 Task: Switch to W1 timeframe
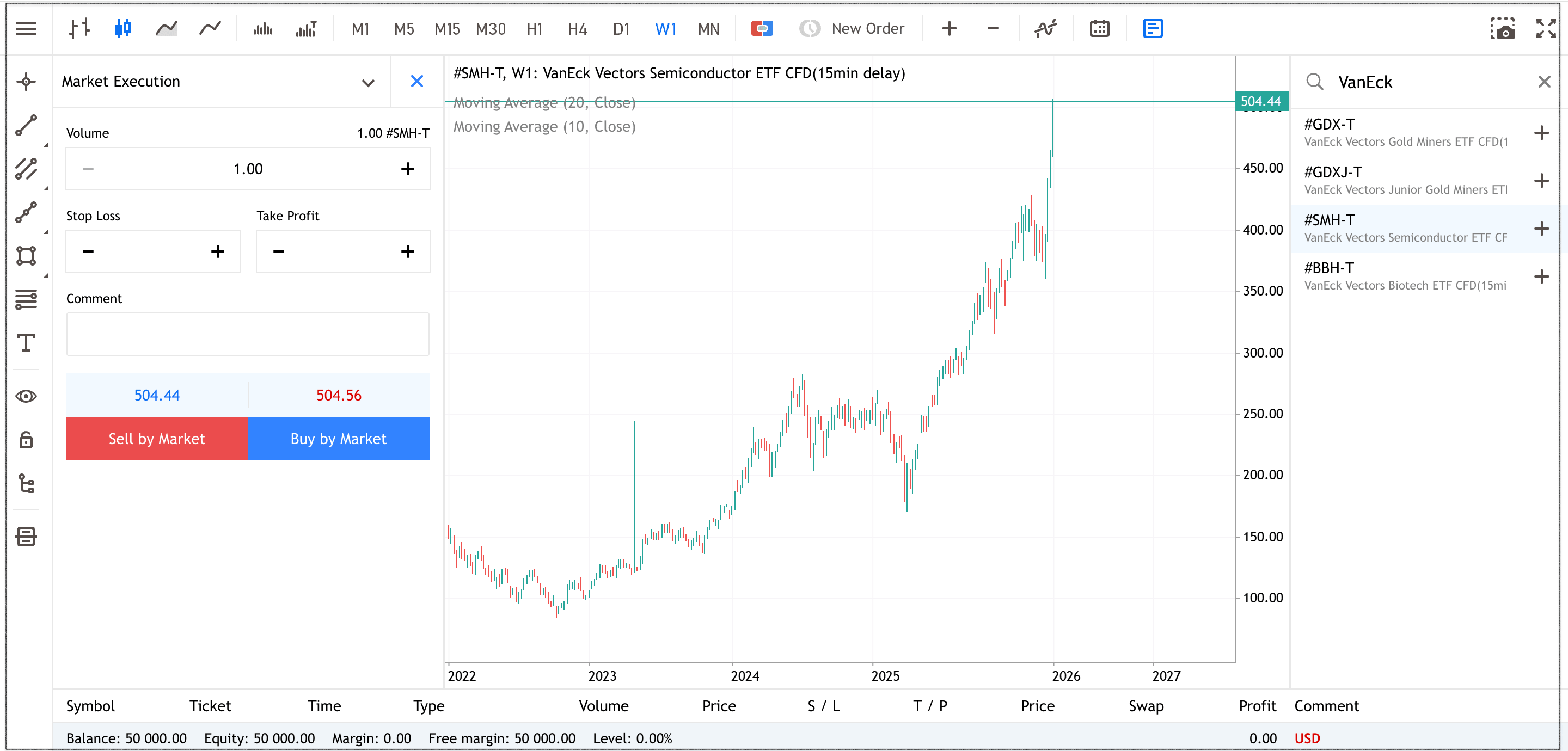pos(665,29)
